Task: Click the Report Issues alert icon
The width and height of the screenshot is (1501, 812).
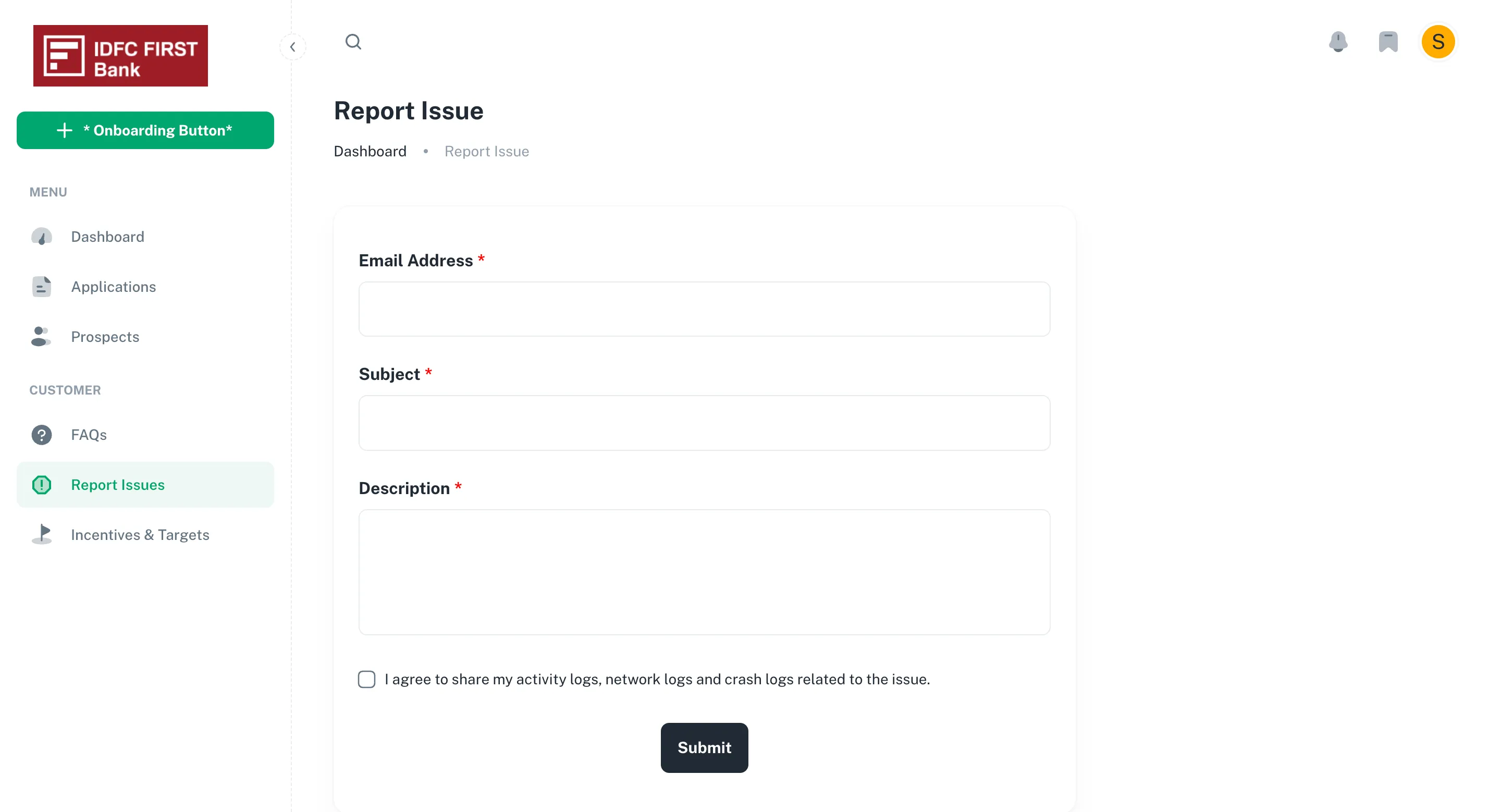Action: [41, 485]
